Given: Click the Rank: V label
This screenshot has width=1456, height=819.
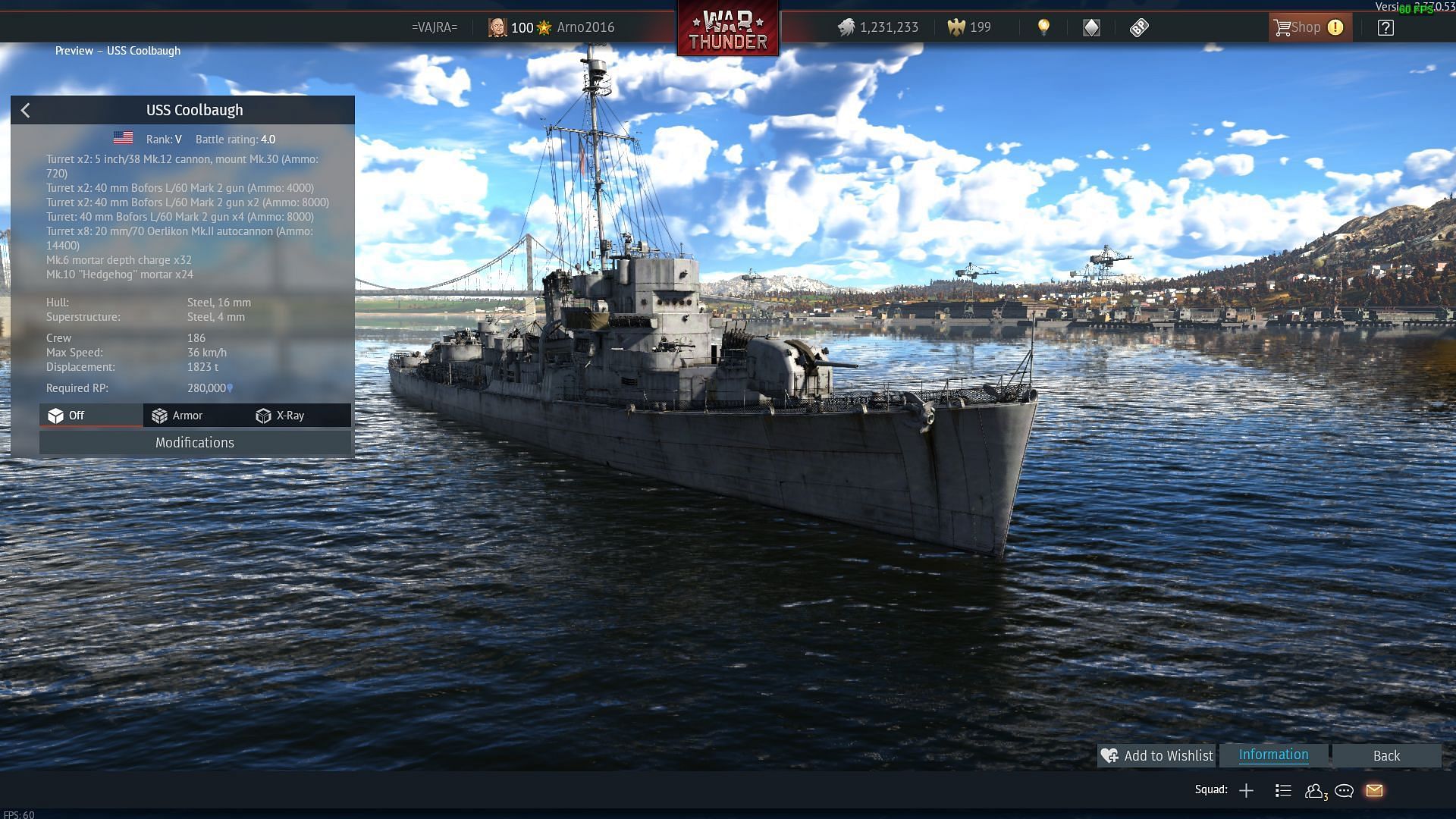Looking at the screenshot, I should click(164, 140).
